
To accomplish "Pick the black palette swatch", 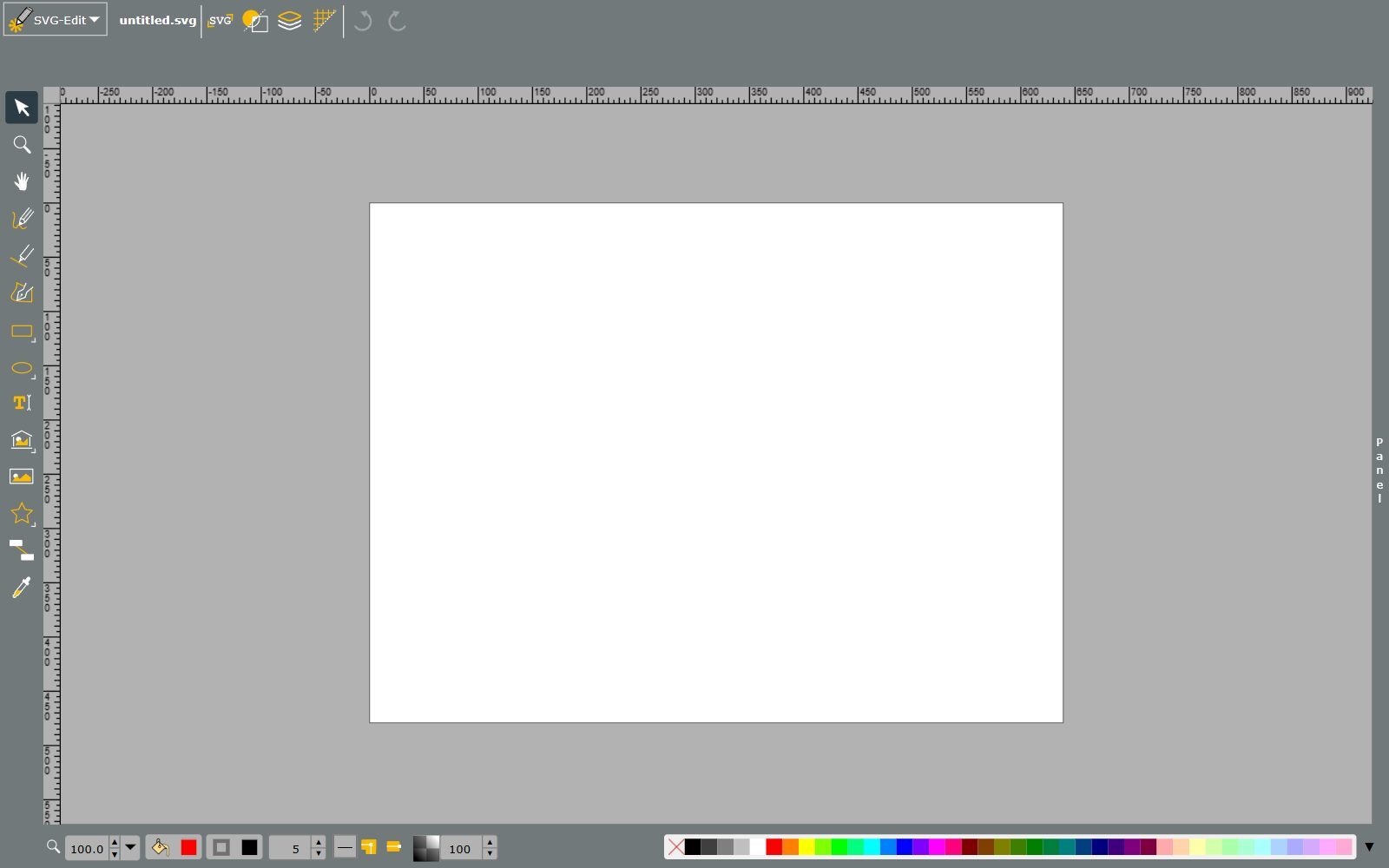I will point(692,847).
